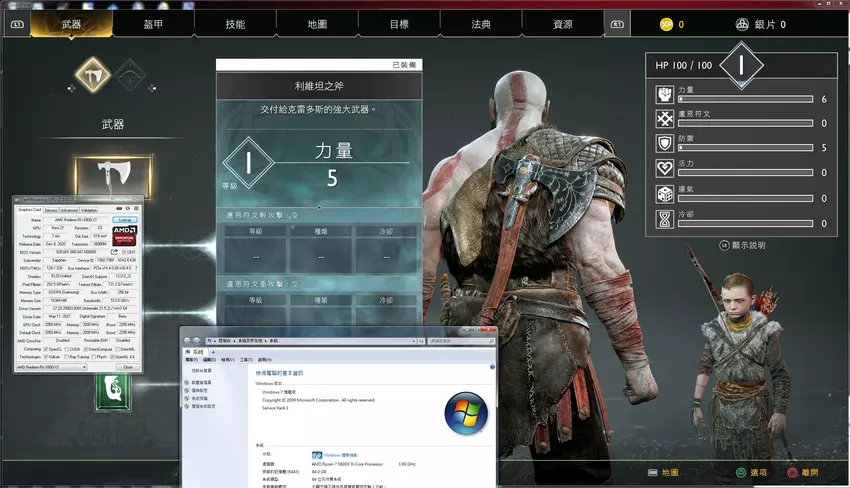
Task: Click the Vitality (活力) heart stat icon
Action: pyautogui.click(x=663, y=169)
